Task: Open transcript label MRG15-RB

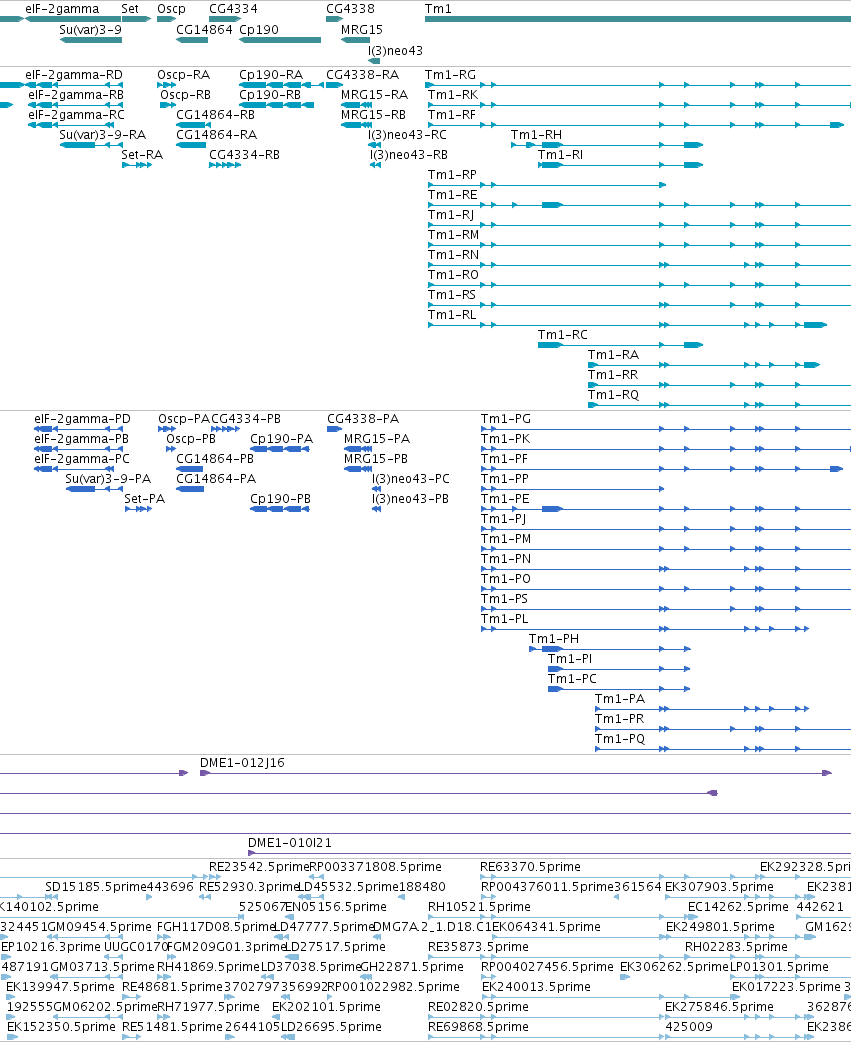Action: pyautogui.click(x=373, y=114)
